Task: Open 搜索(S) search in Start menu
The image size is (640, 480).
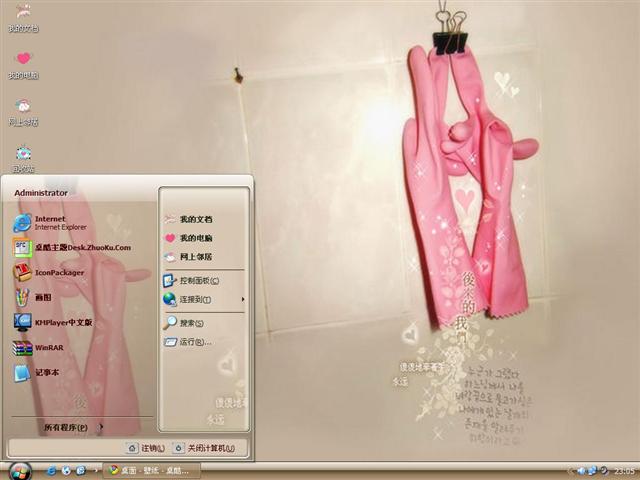Action: point(183,323)
